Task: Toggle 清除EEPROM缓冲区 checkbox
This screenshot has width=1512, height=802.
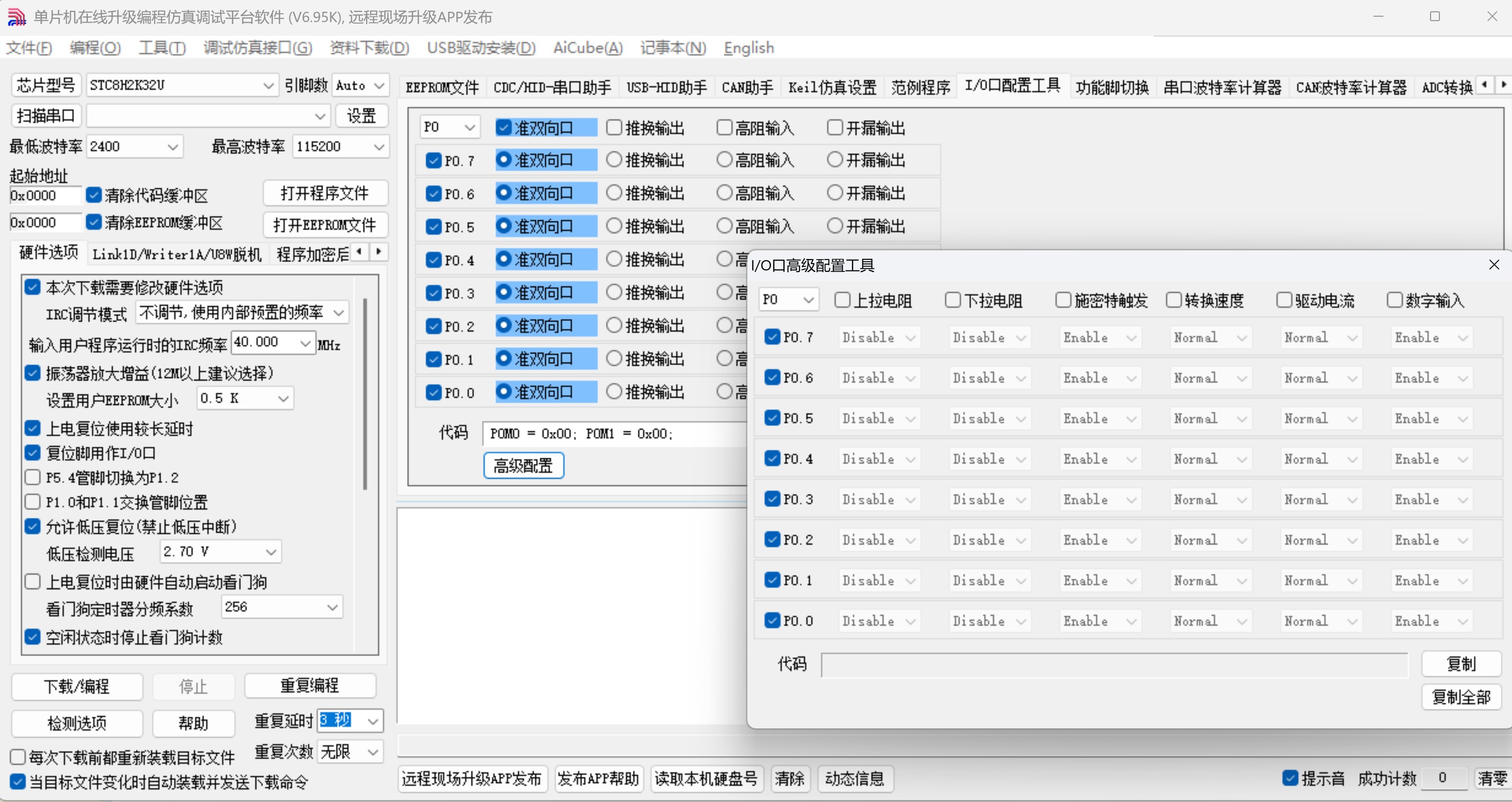Action: coord(94,222)
